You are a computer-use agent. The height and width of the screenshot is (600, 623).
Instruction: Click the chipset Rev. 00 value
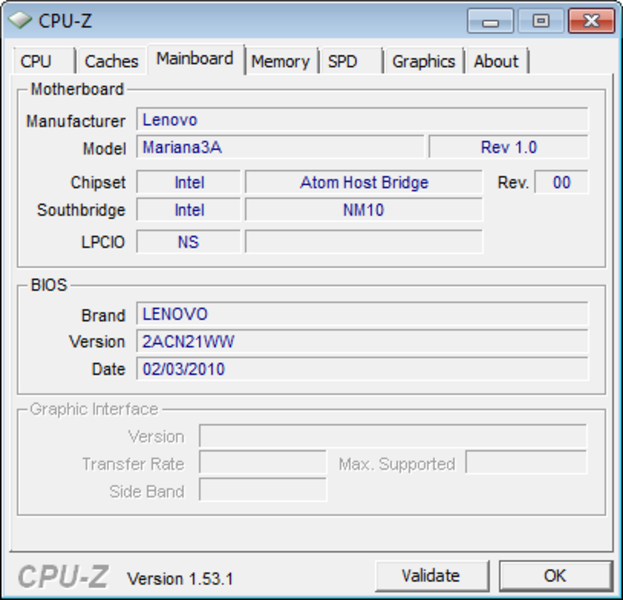coord(561,182)
